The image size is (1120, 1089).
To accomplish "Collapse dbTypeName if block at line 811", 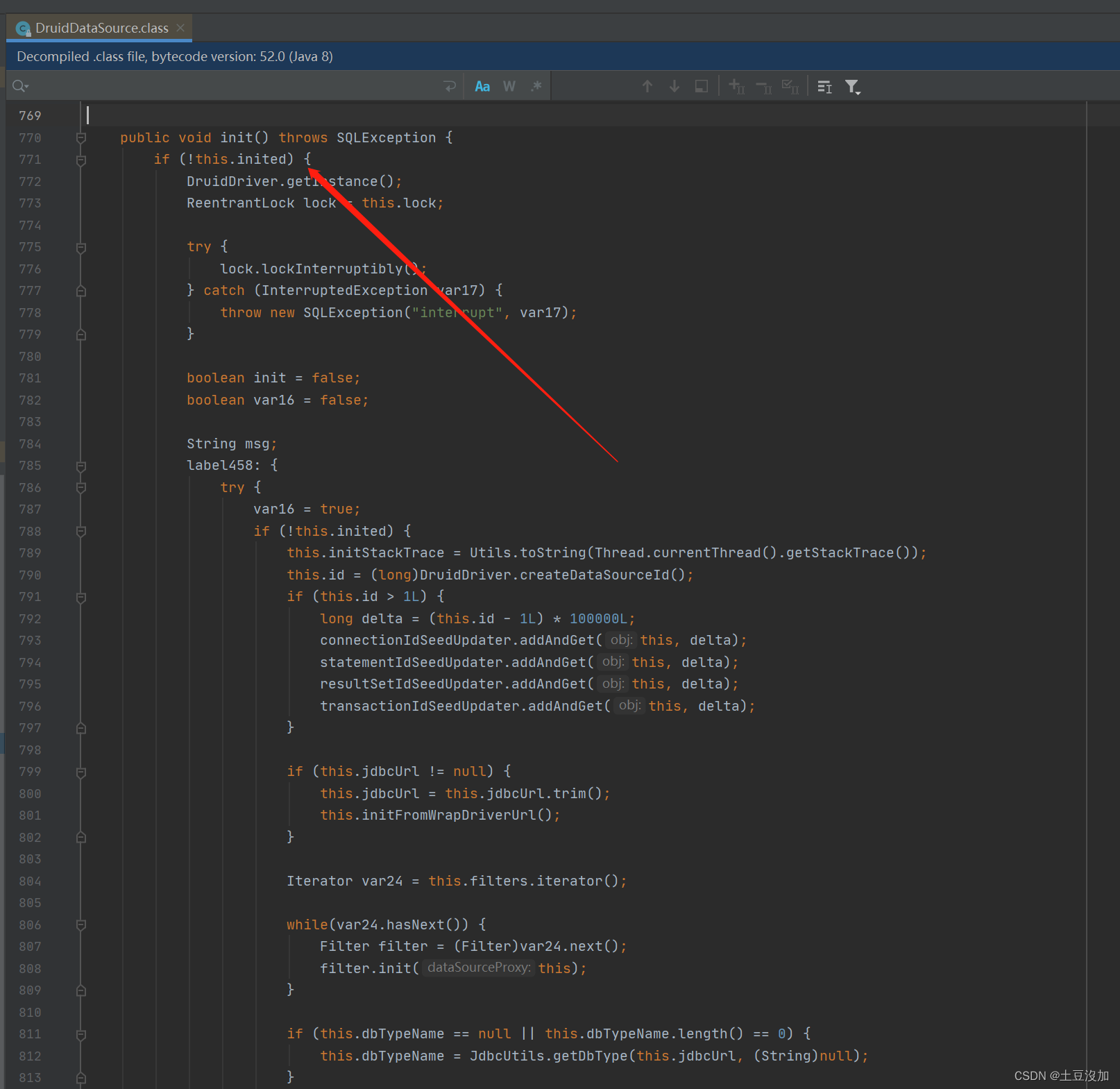I will tap(81, 1034).
